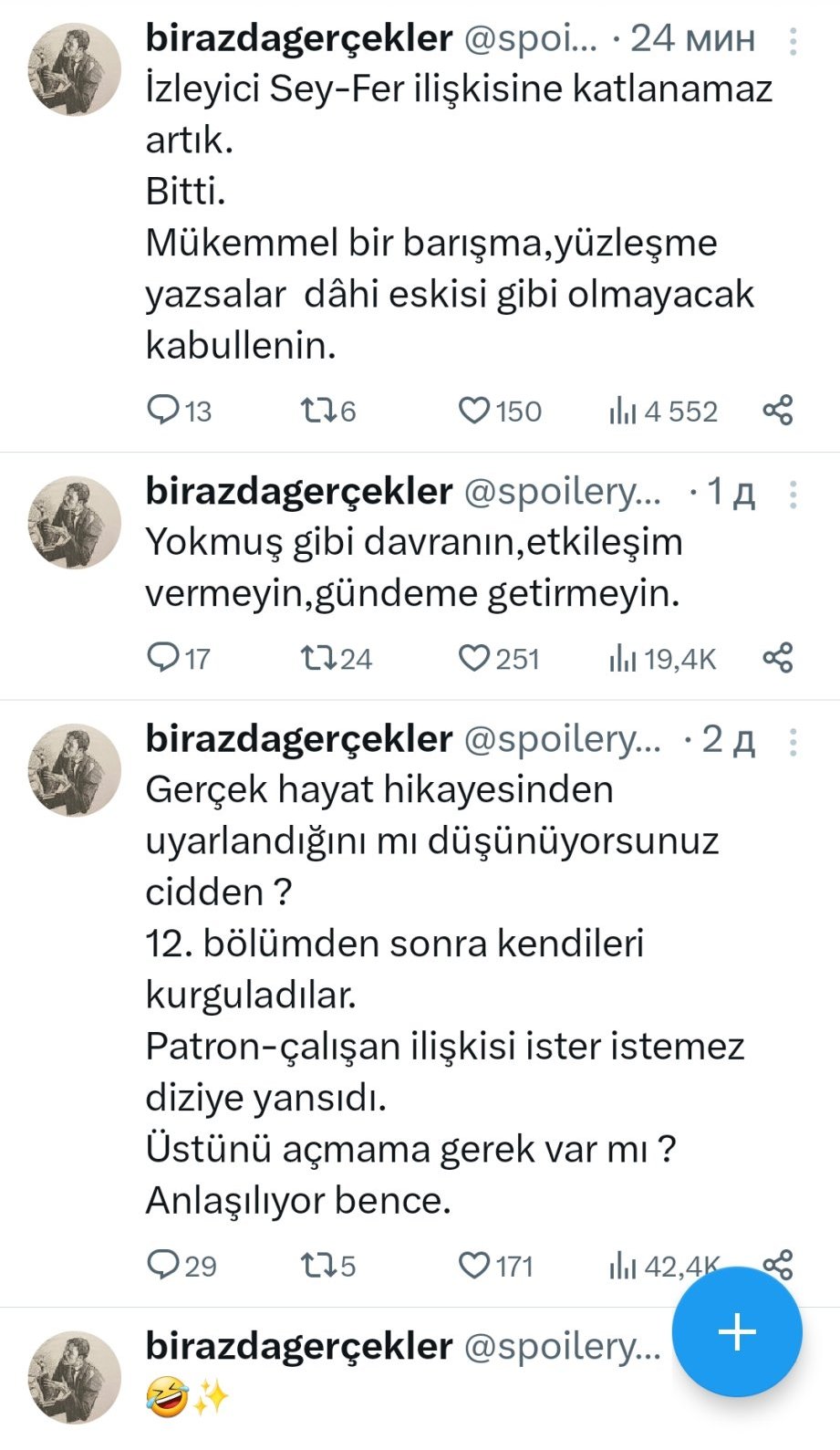The image size is (840, 1450).
Task: Tap the blue compose new tweet button
Action: coord(737,1332)
